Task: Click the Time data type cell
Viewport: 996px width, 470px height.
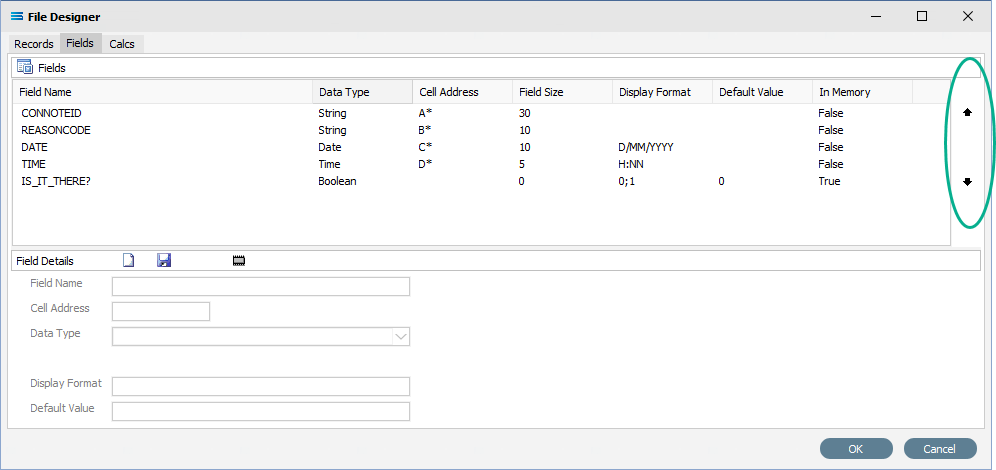Action: [x=330, y=164]
